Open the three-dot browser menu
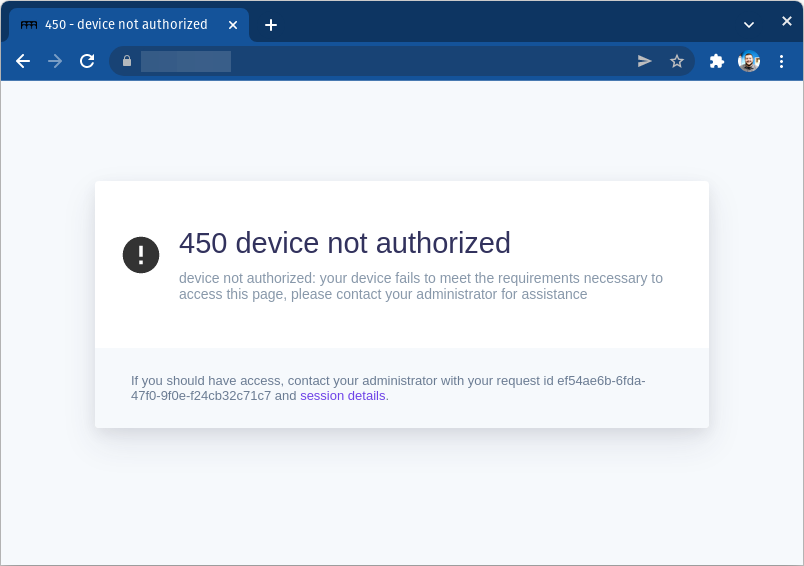804x566 pixels. tap(781, 61)
